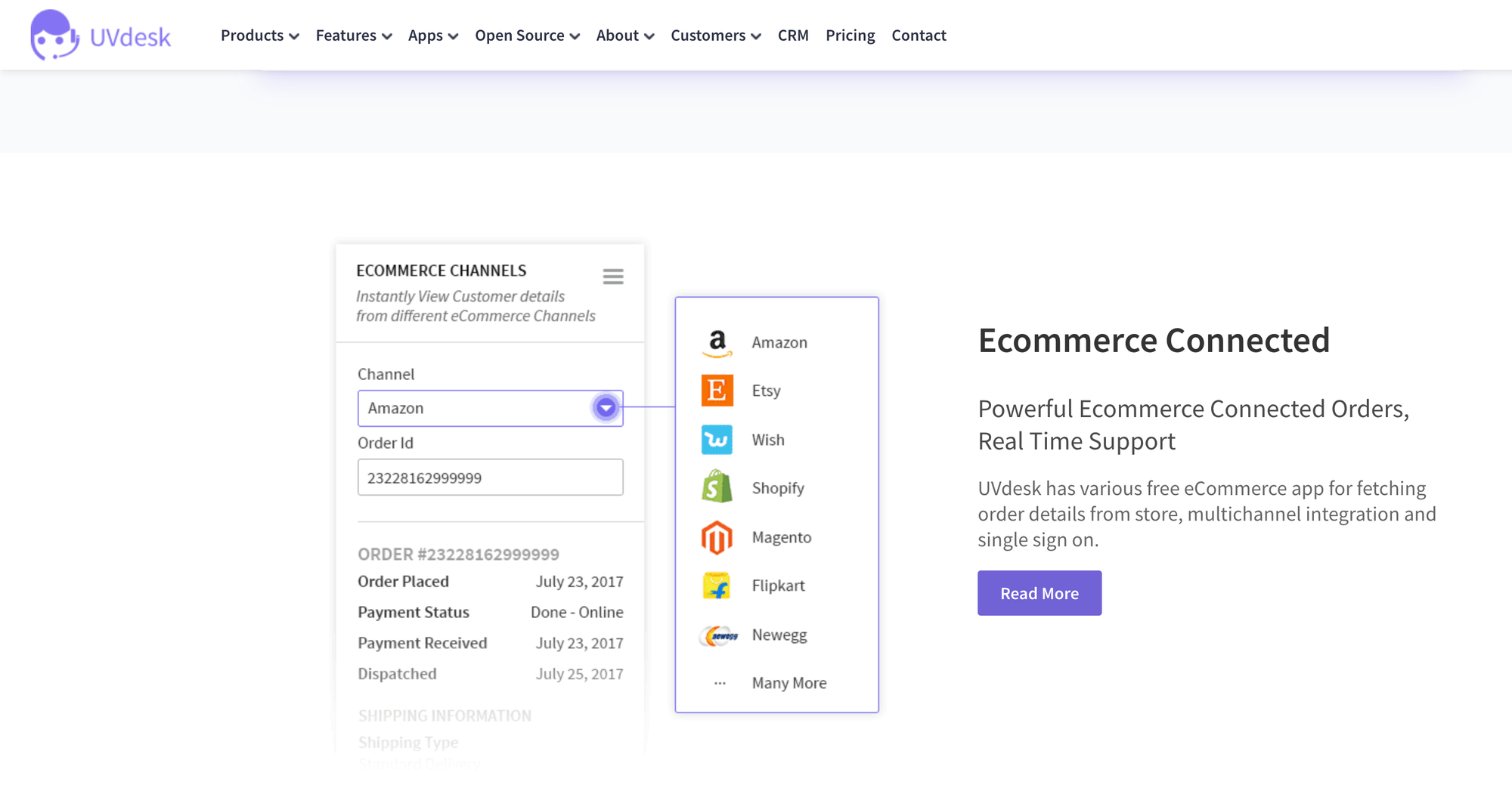Click the Amazon logo icon
The width and height of the screenshot is (1512, 785).
pos(717,343)
